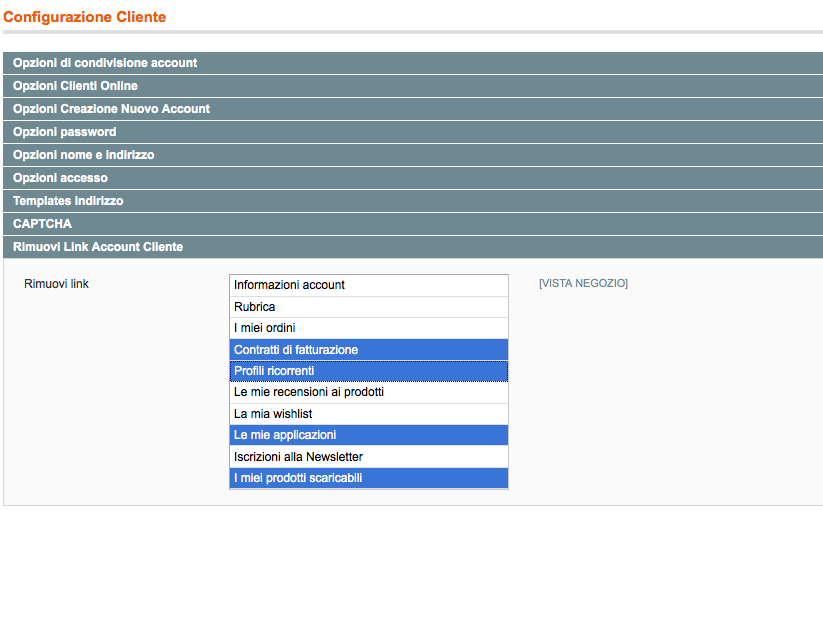
Task: Expand Opzioni di condivisione account section
Action: coord(413,63)
